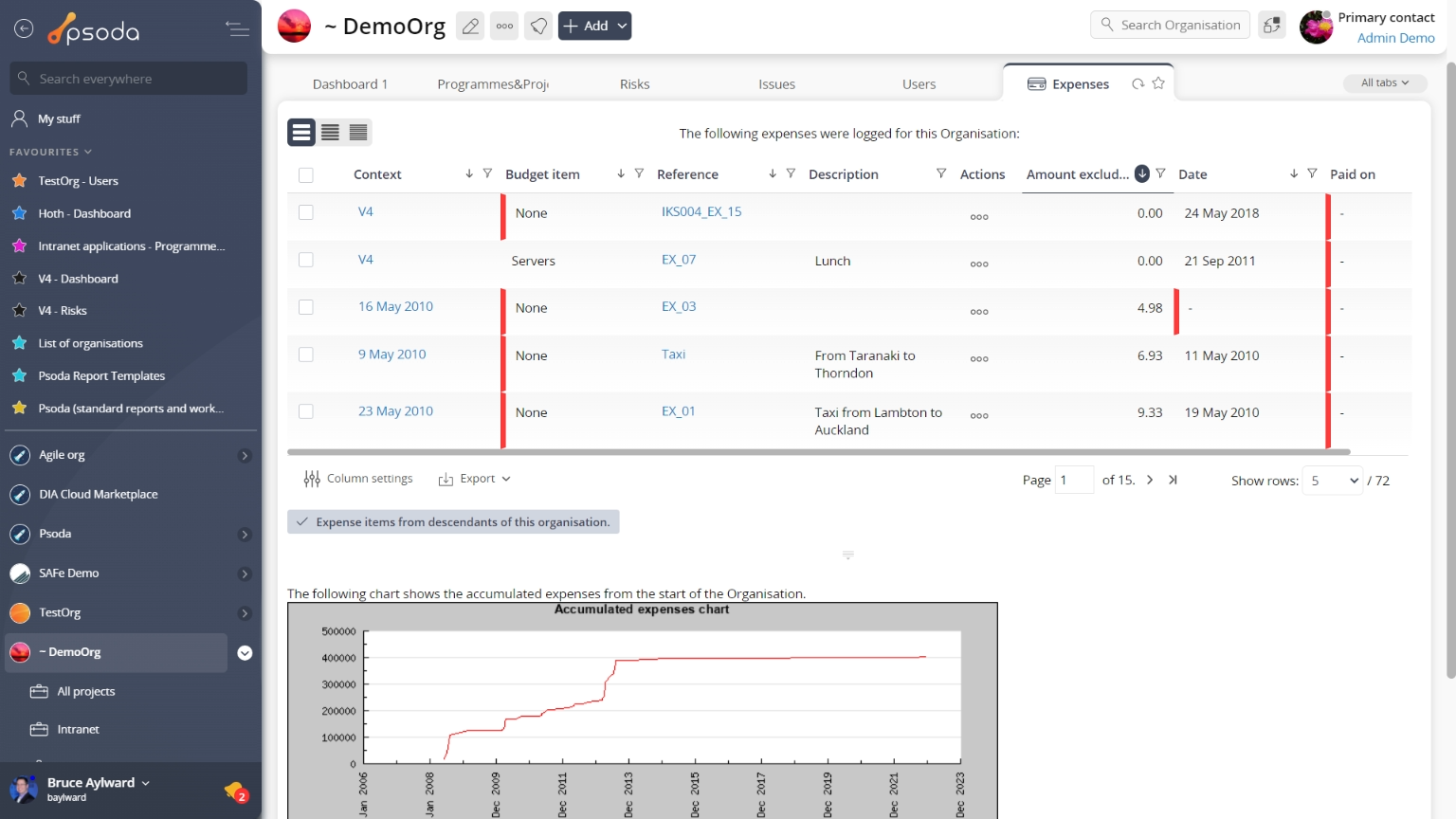This screenshot has width=1456, height=819.
Task: Open the EX_07 expense reference link
Action: (679, 260)
